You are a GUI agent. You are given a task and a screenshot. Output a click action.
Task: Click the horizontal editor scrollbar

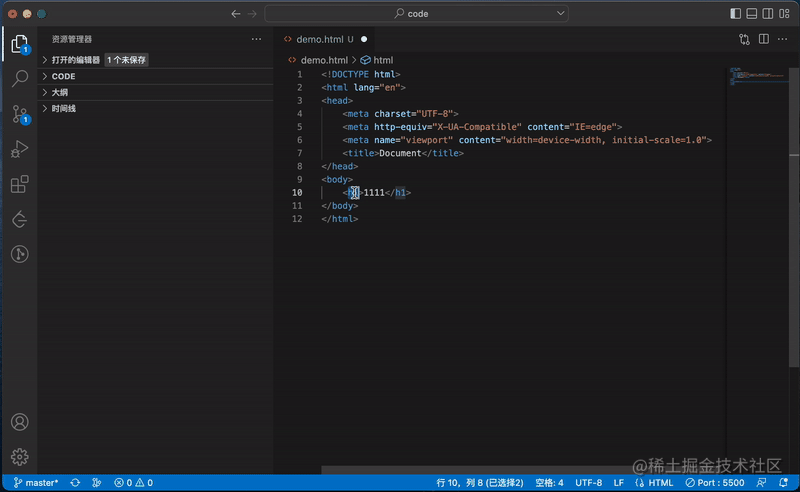478,470
